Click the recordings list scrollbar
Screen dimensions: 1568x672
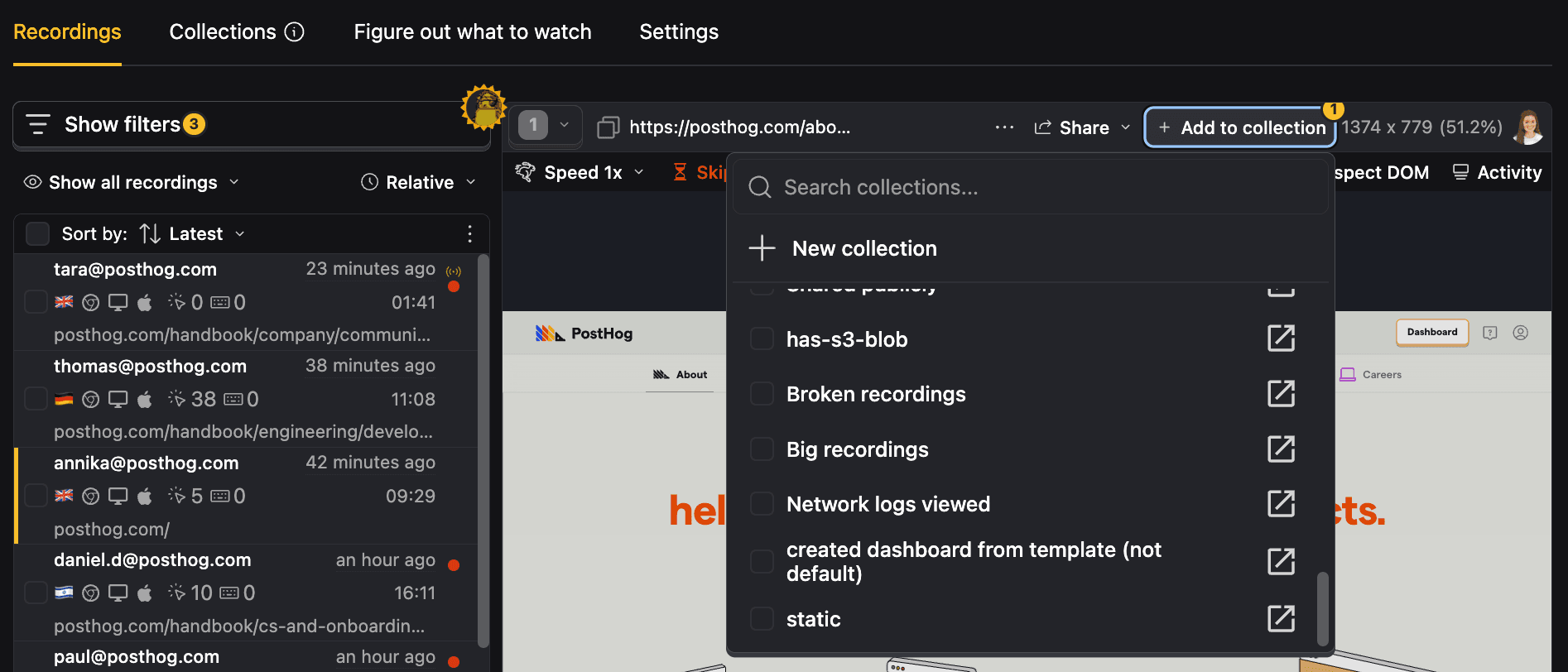pyautogui.click(x=483, y=451)
